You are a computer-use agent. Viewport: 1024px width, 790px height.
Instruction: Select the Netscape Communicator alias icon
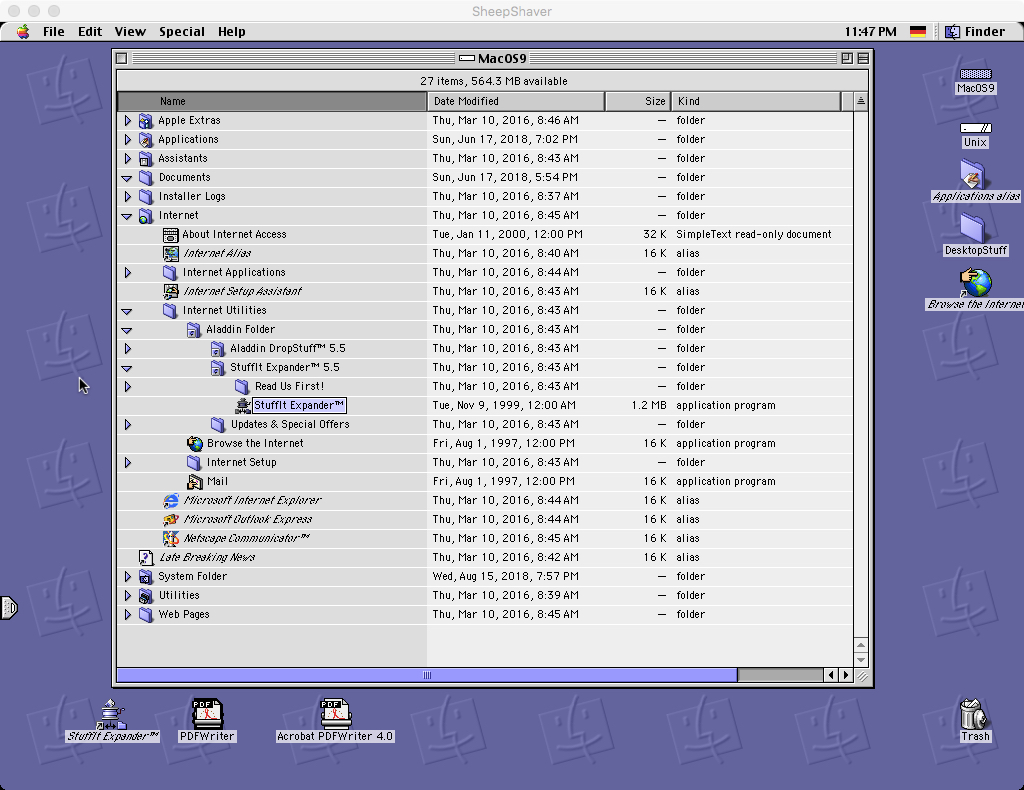pos(170,538)
